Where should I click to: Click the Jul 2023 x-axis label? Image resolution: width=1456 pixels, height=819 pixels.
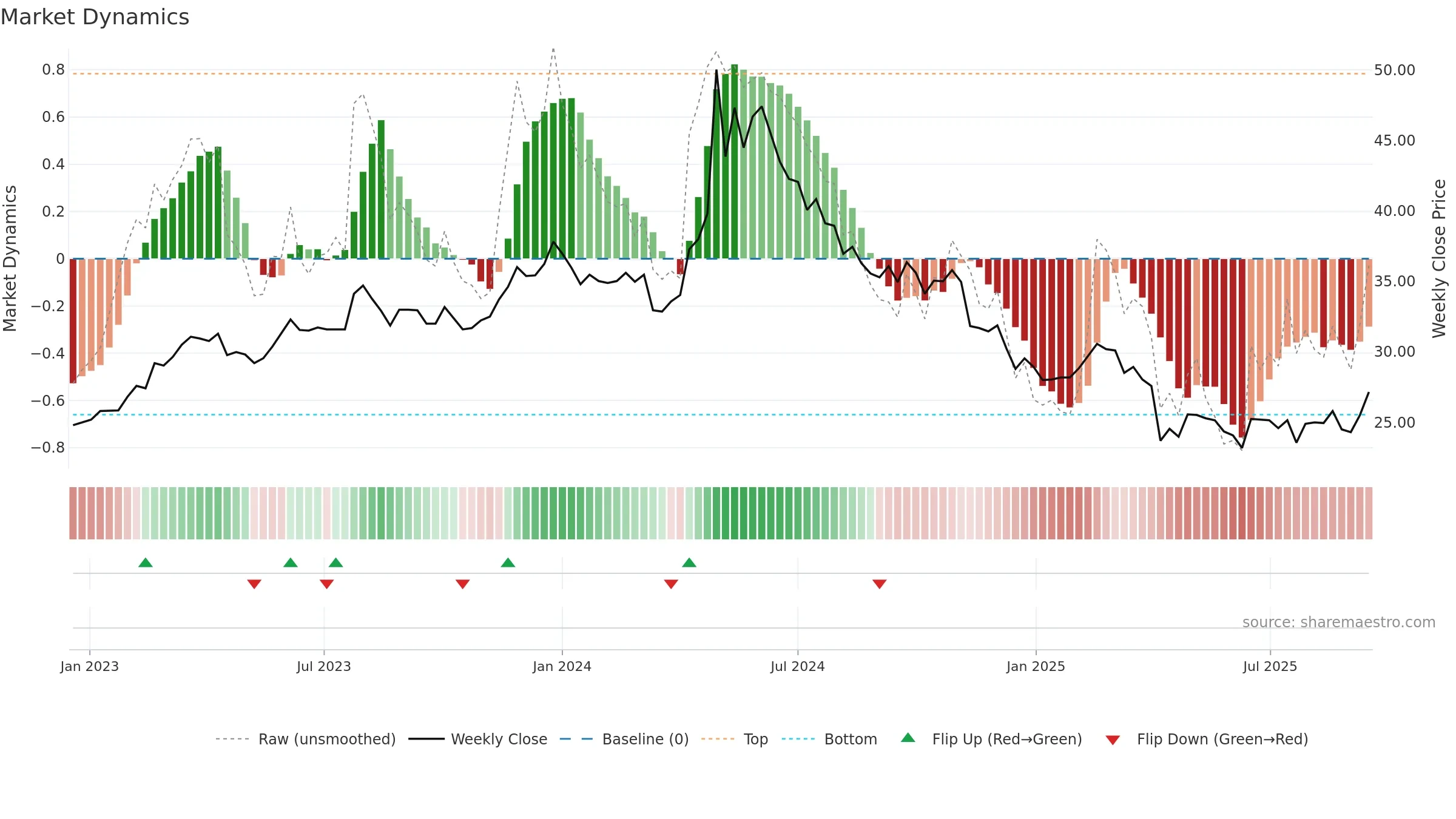click(324, 666)
